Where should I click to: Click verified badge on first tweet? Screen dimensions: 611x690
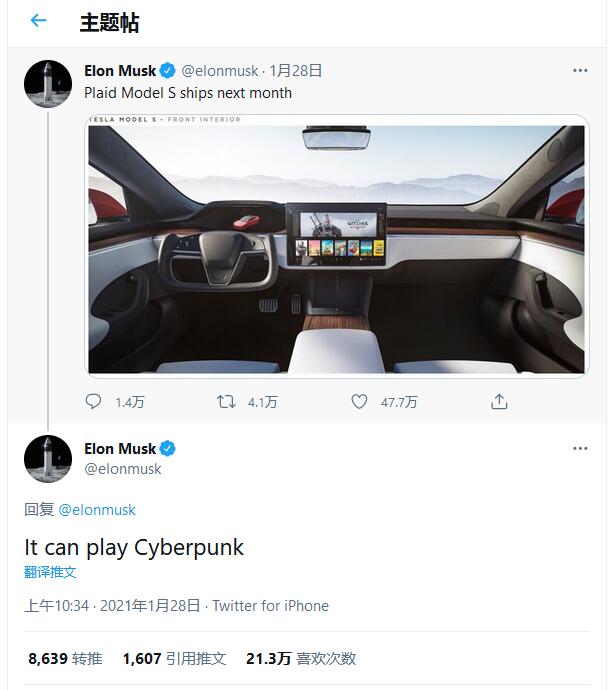(x=169, y=71)
